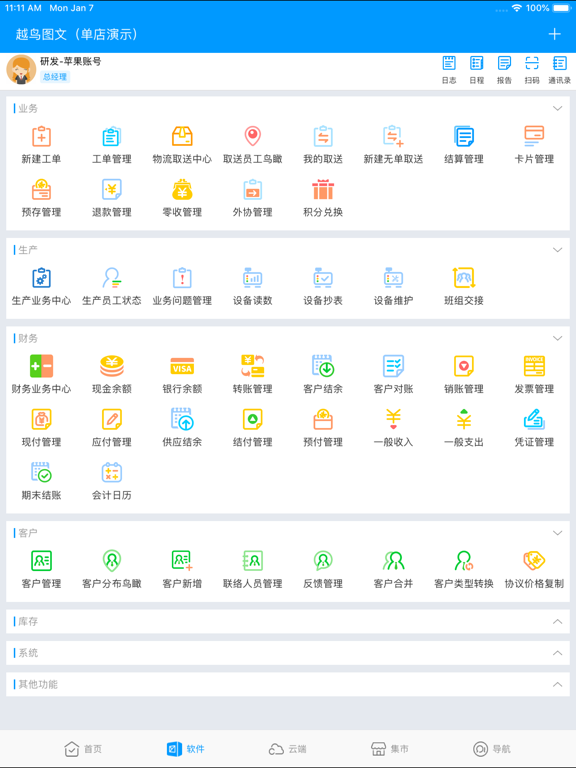Switch to the 软件 tab
576x768 pixels.
point(186,749)
